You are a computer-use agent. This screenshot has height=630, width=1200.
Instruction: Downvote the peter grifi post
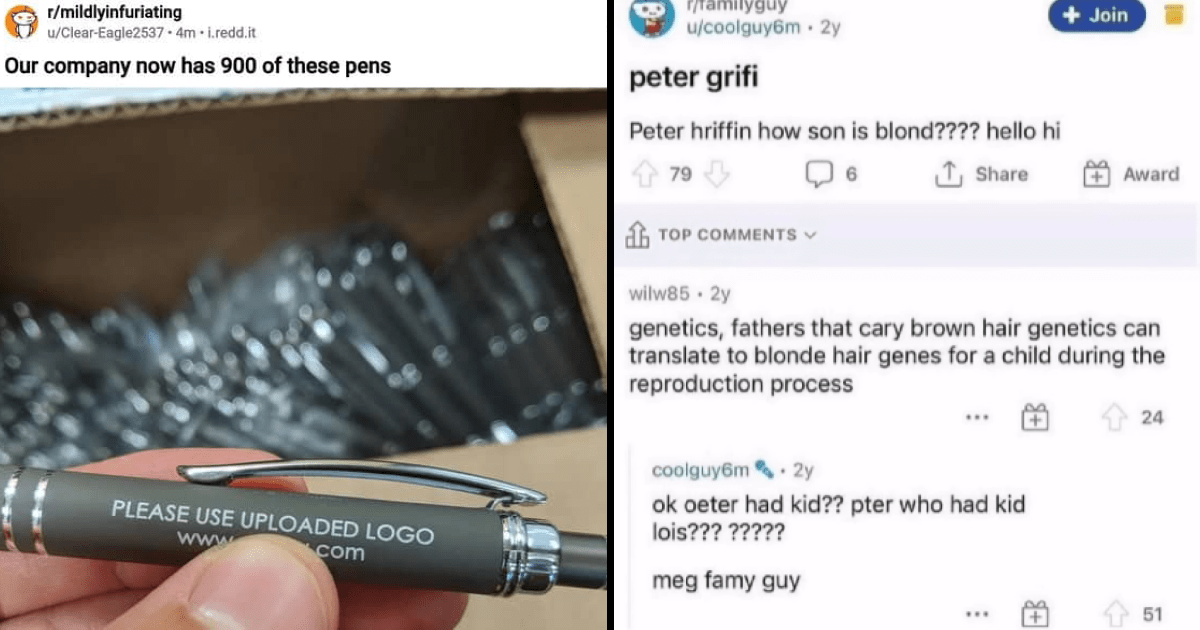tap(717, 174)
